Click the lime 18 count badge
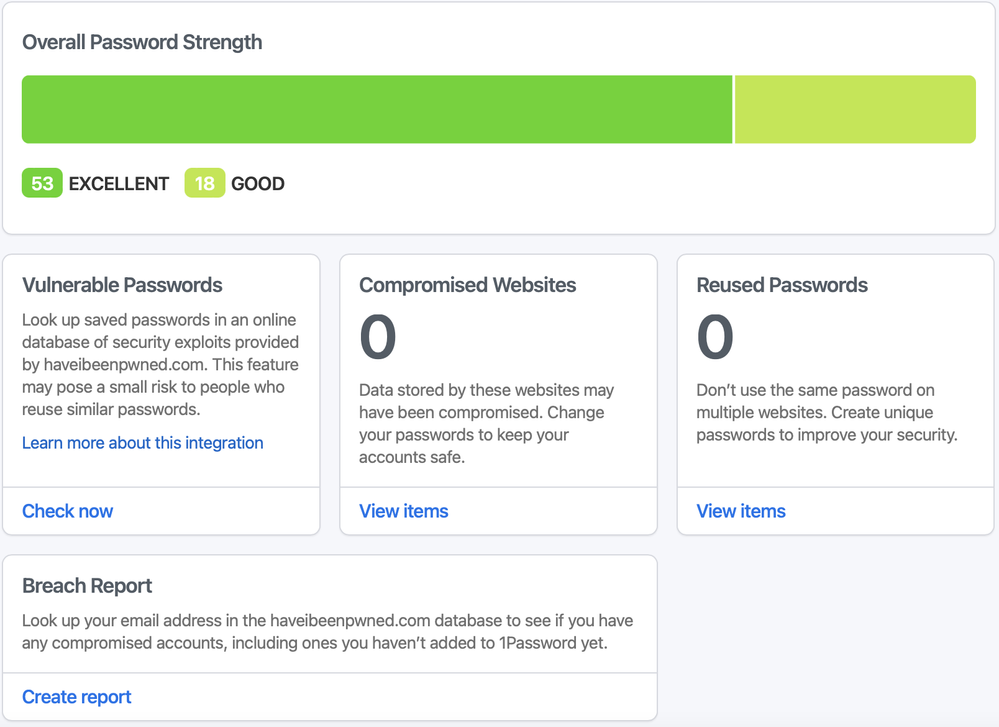This screenshot has width=999, height=727. point(204,183)
